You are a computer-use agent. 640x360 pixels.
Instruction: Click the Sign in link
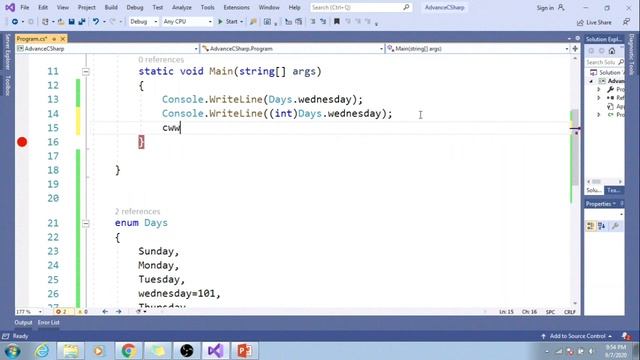pyautogui.click(x=545, y=8)
